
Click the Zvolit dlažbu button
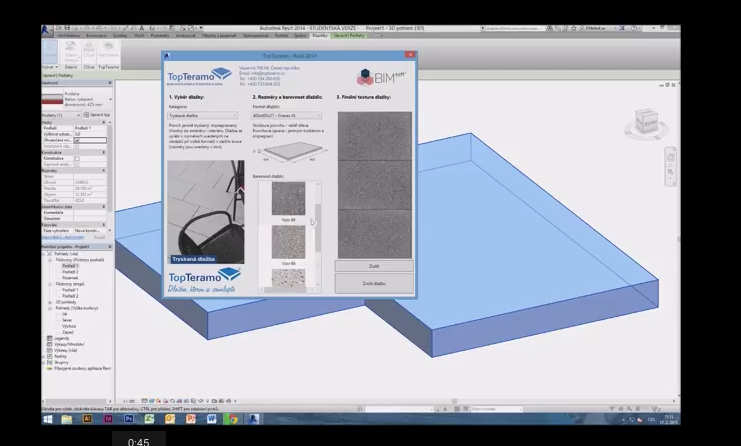tap(374, 283)
